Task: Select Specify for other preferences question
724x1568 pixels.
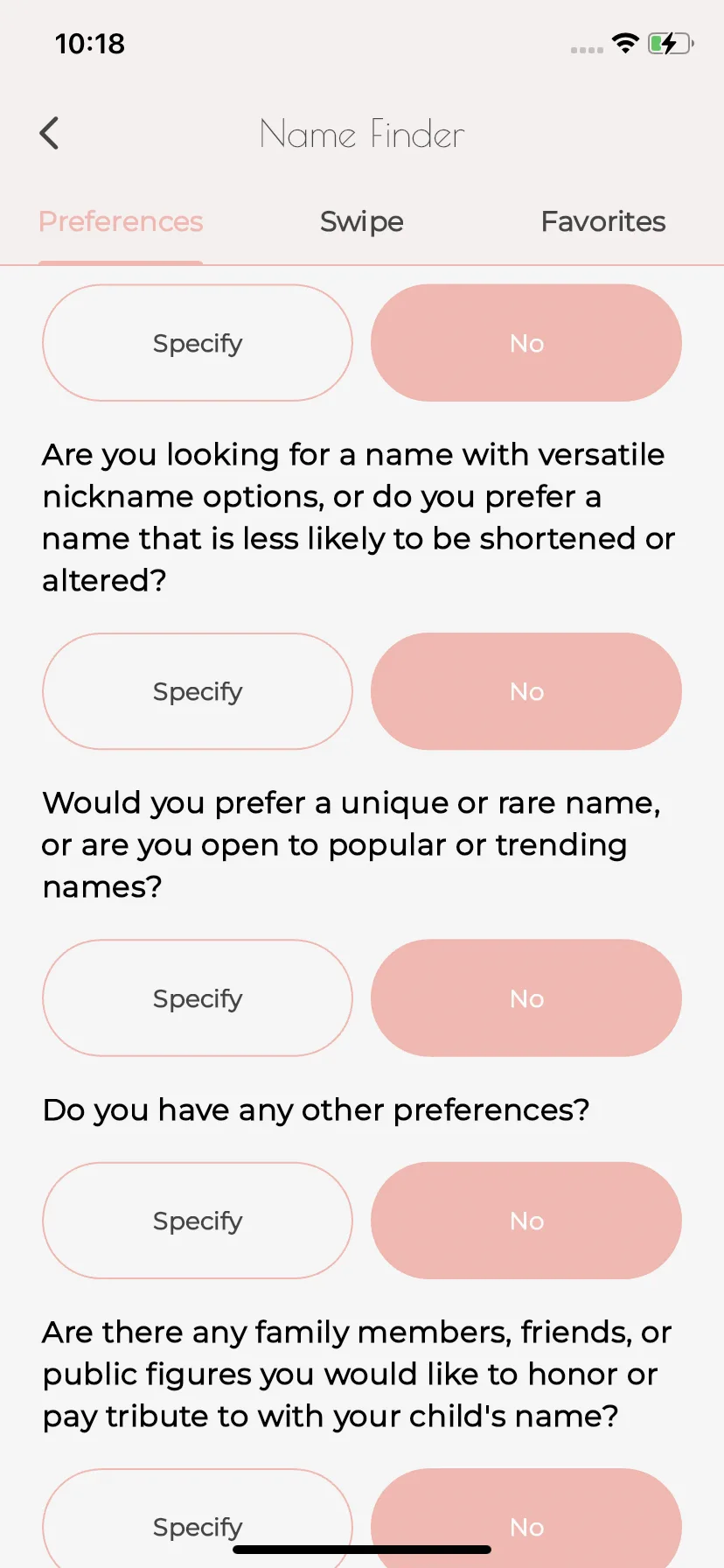Action: tap(198, 1221)
